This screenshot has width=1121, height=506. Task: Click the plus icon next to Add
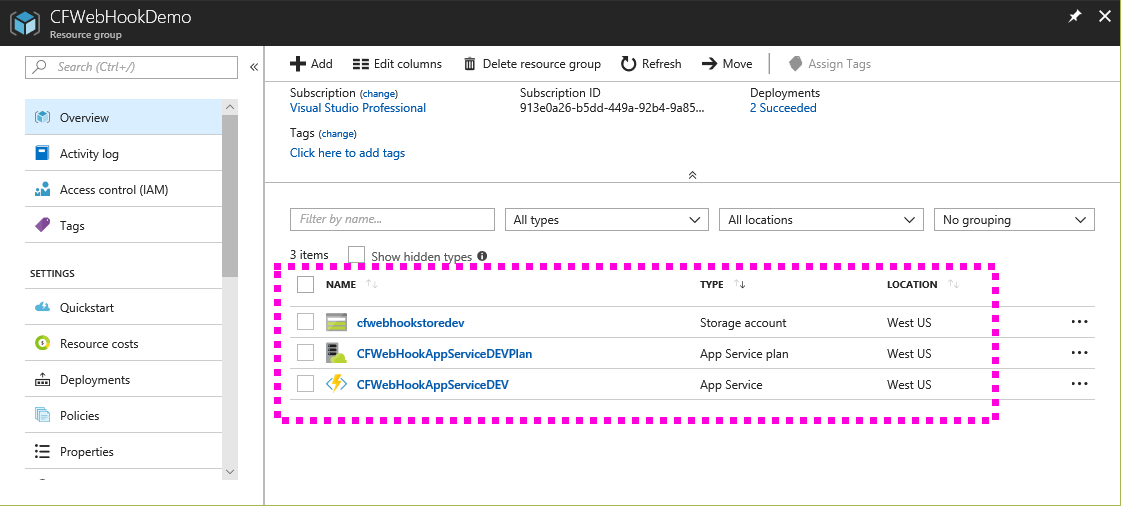pyautogui.click(x=298, y=64)
